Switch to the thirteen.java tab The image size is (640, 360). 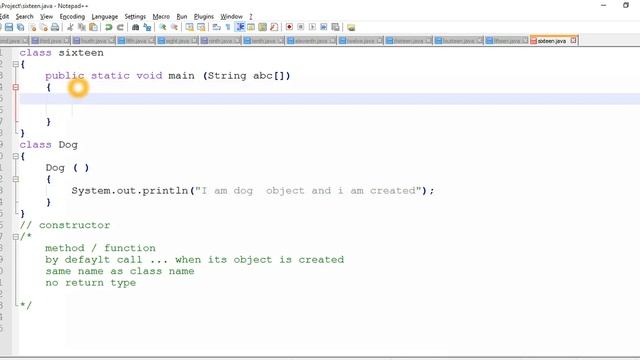coord(408,41)
